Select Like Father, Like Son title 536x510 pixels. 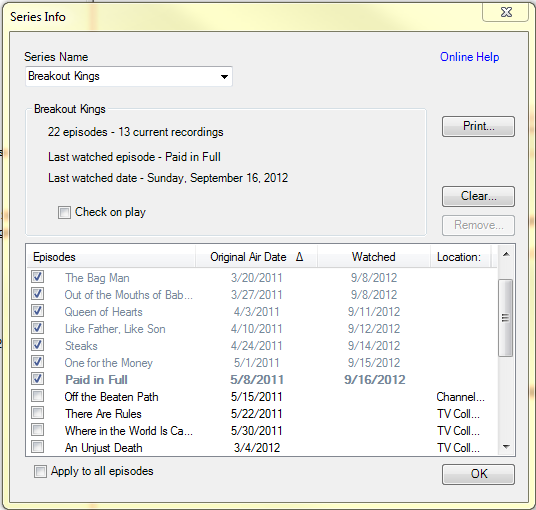coord(115,329)
